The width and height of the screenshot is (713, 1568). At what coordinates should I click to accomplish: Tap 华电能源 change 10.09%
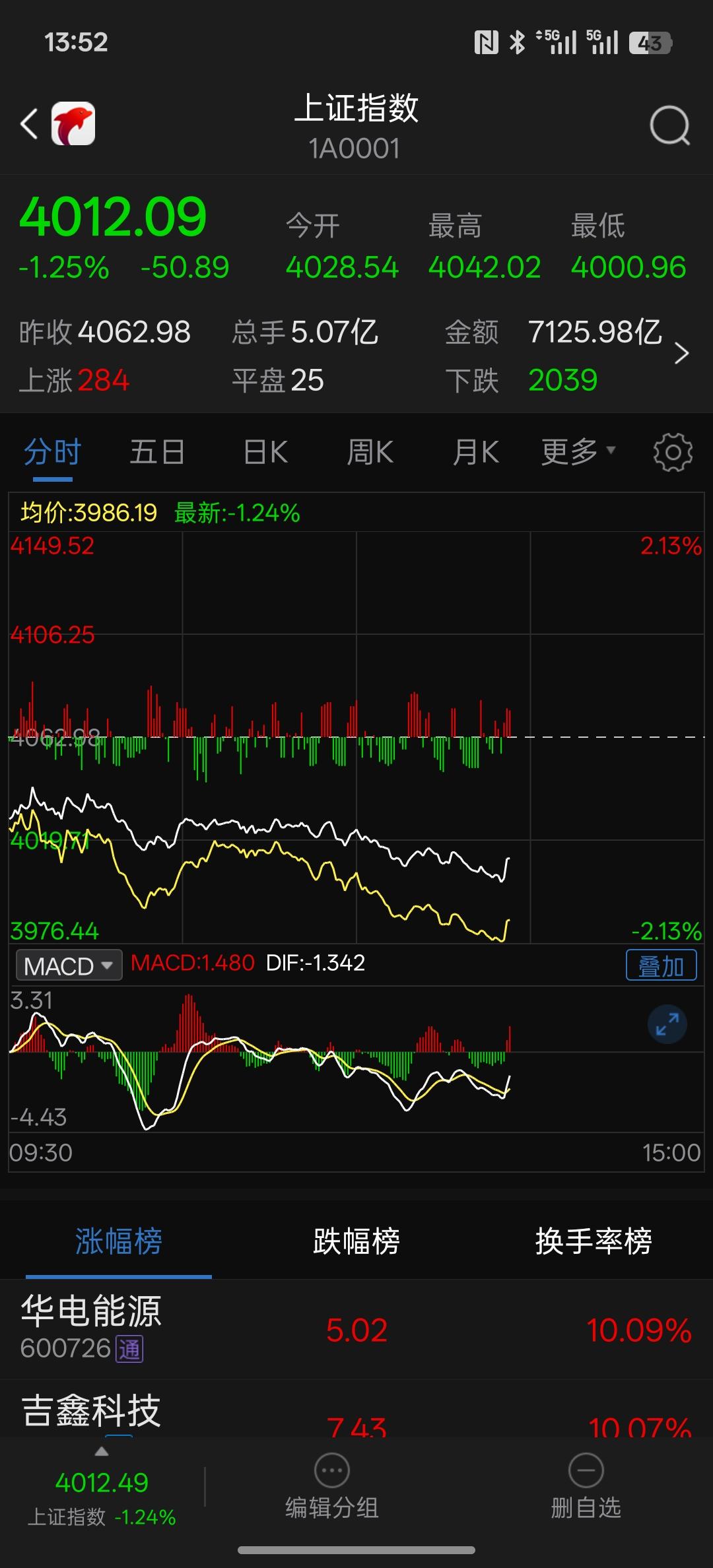639,1330
